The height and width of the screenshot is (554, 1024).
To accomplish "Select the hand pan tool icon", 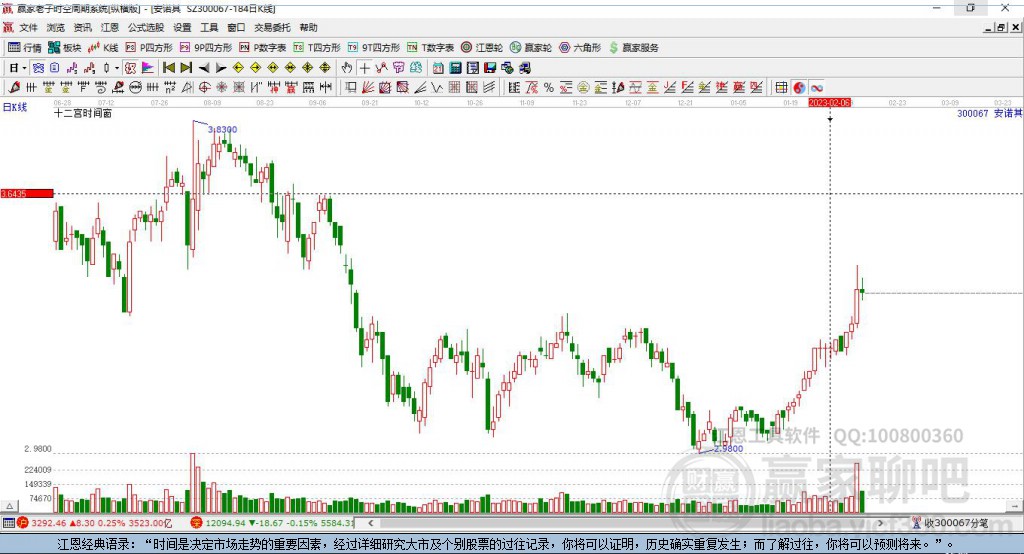I will [347, 68].
